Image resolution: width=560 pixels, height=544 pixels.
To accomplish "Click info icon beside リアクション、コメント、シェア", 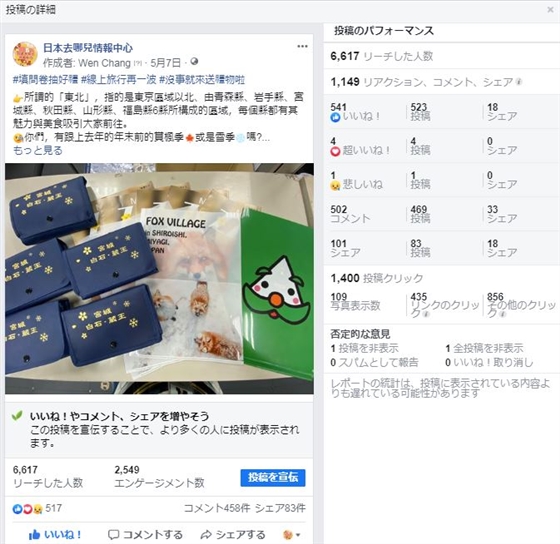I will pos(519,82).
